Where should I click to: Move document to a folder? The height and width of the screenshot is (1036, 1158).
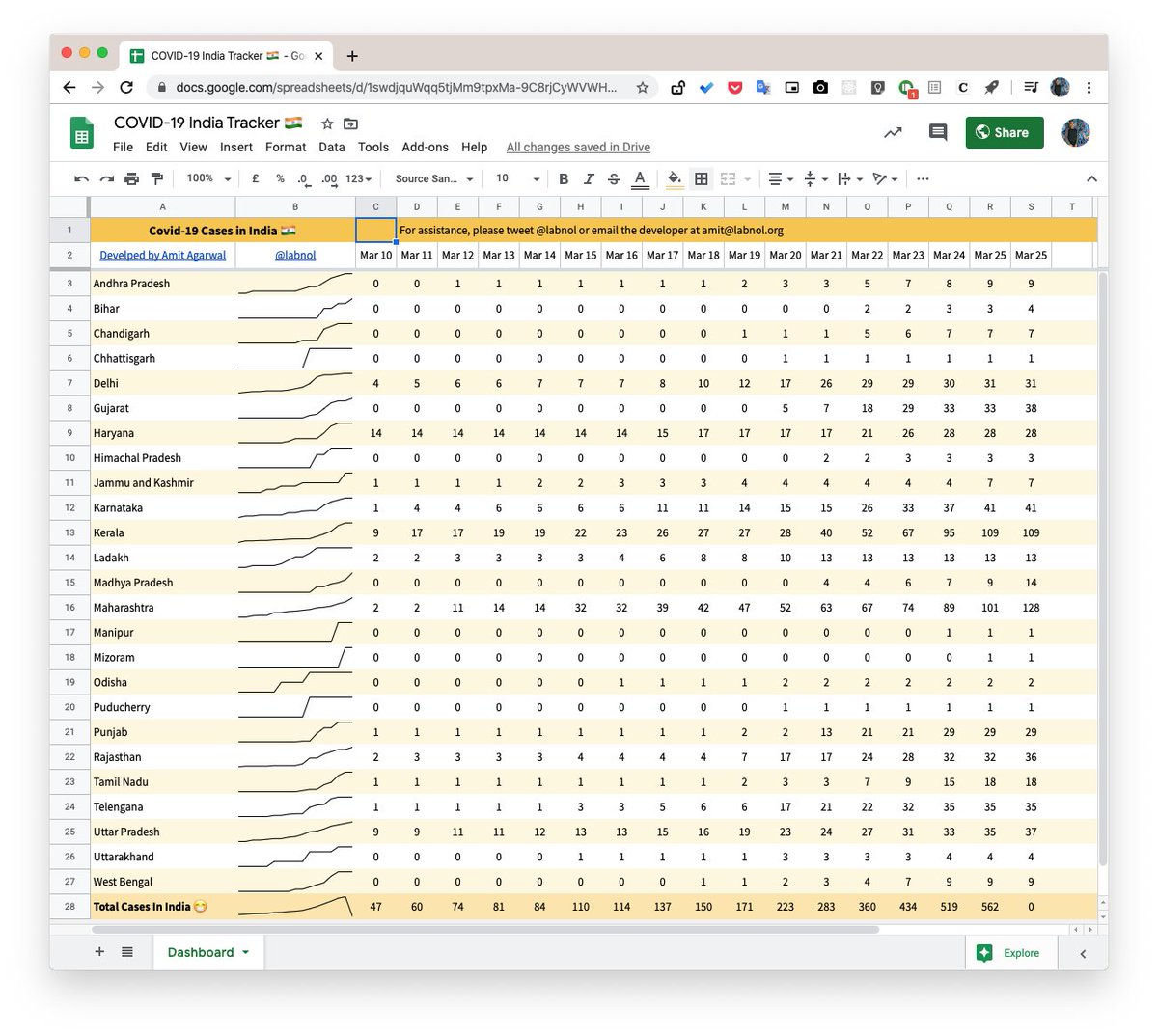click(350, 123)
